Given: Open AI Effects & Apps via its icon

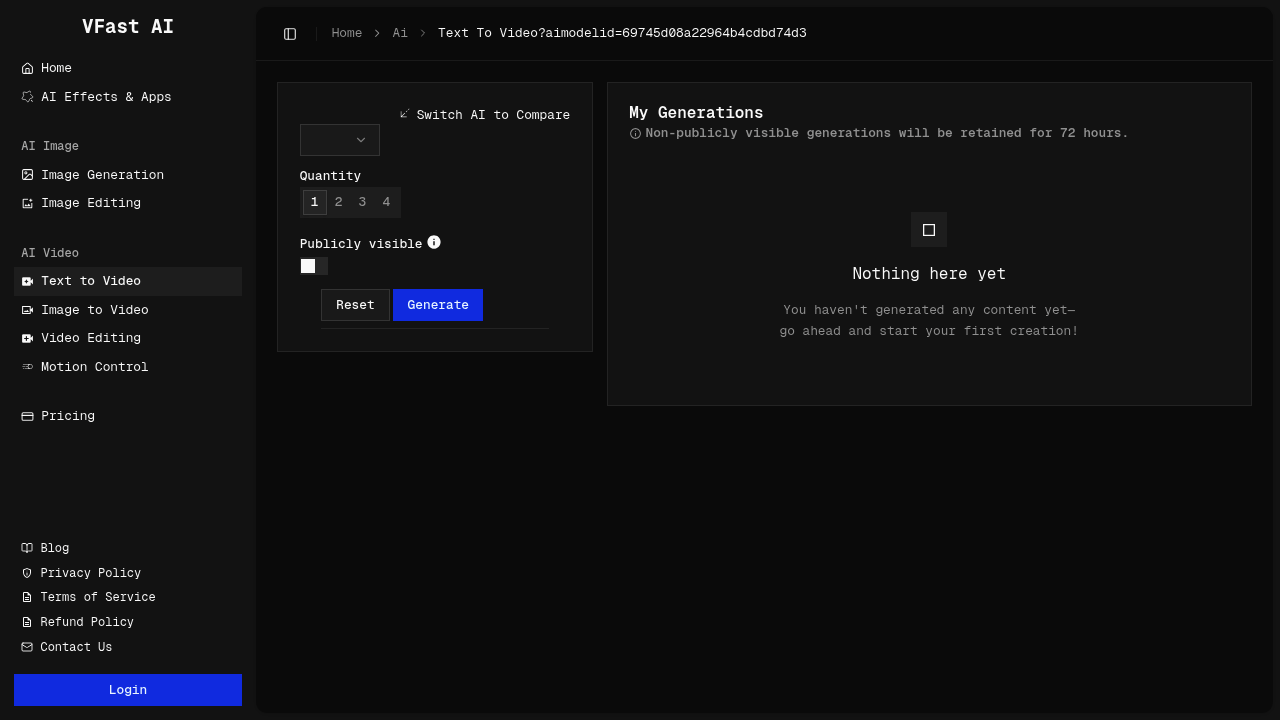Looking at the screenshot, I should click(26, 96).
